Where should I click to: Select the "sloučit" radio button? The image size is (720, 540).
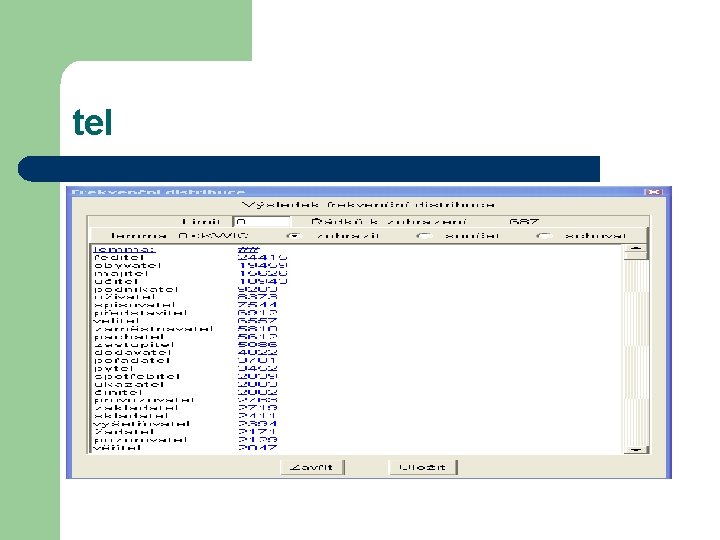[x=424, y=236]
